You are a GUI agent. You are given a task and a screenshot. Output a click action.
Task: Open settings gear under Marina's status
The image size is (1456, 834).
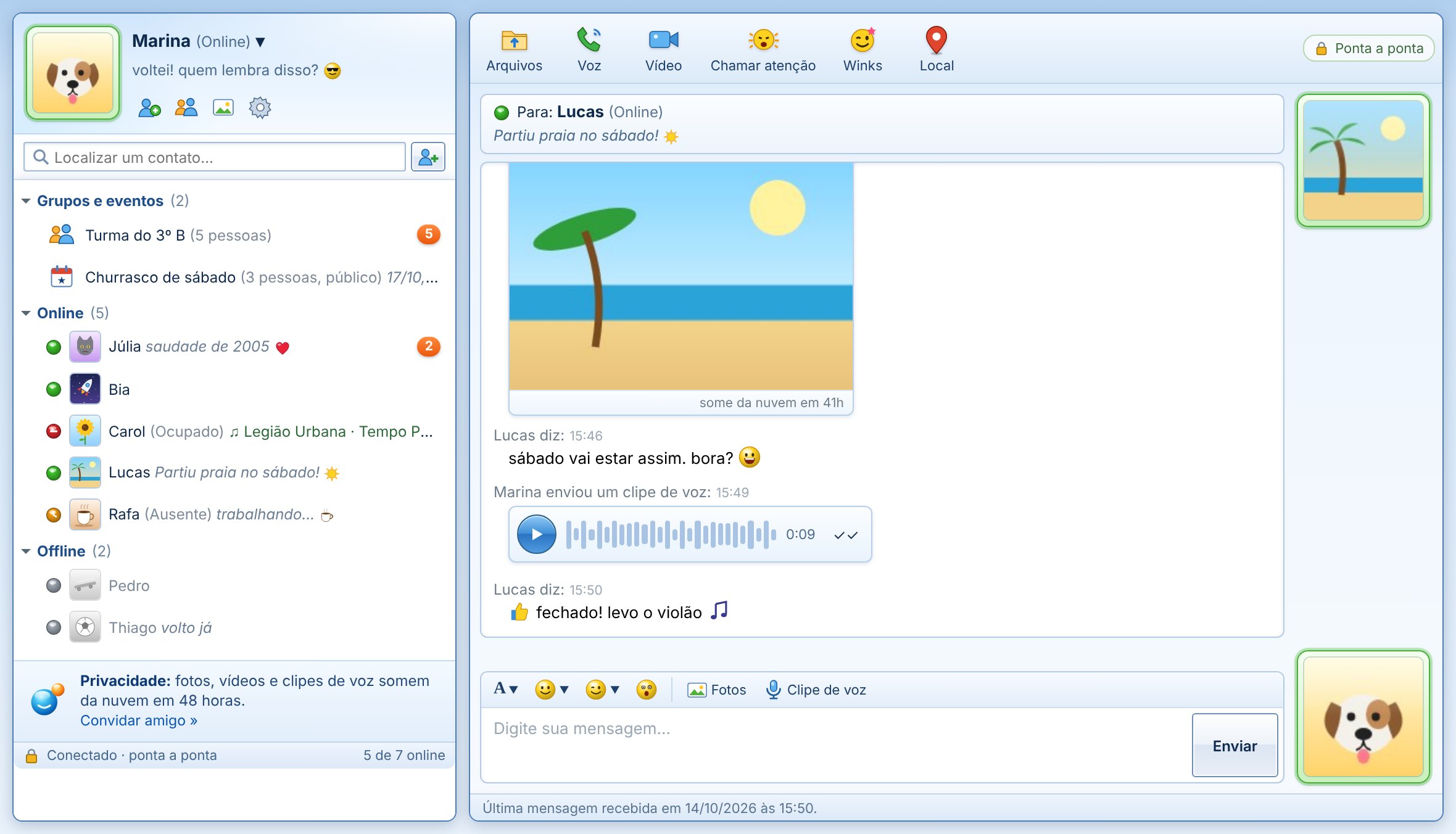[260, 108]
